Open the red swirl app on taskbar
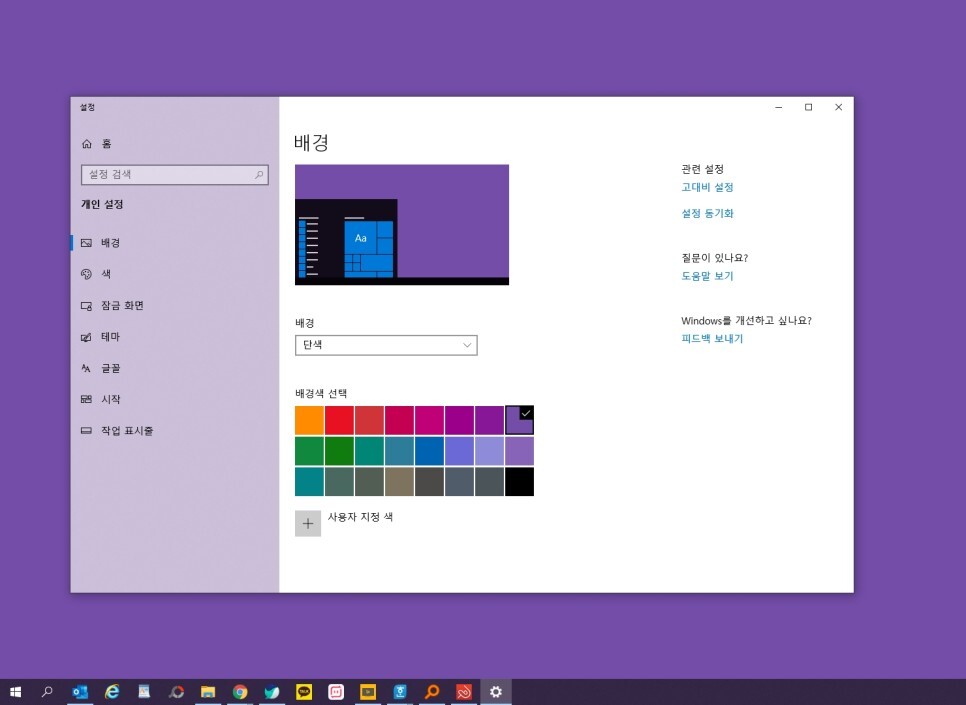Image resolution: width=966 pixels, height=705 pixels. pos(464,692)
